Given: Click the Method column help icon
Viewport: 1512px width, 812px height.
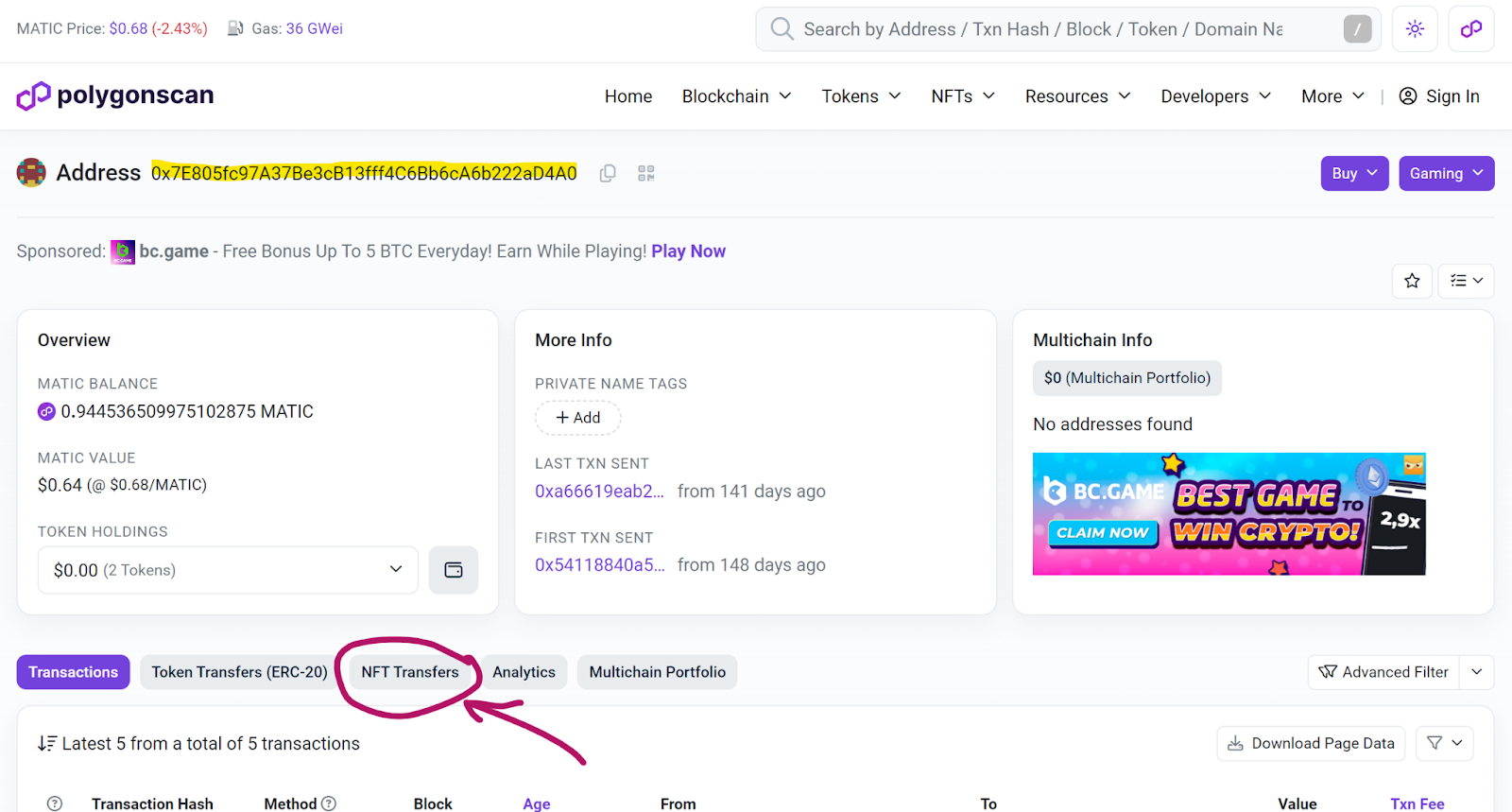Looking at the screenshot, I should coord(329,803).
